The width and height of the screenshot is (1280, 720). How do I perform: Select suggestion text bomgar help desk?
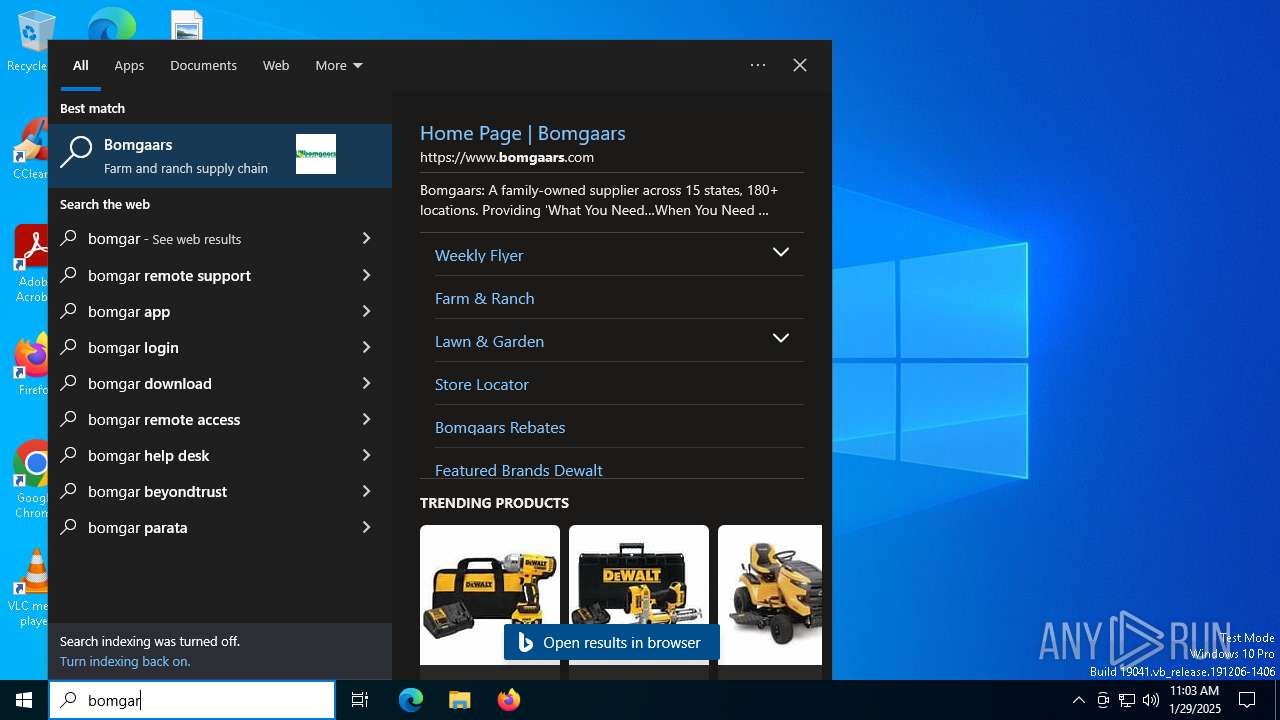coord(149,455)
